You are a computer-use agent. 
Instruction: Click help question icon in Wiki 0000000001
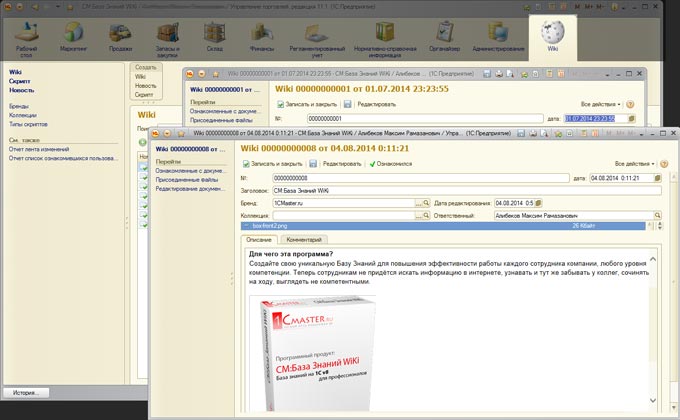pos(631,104)
